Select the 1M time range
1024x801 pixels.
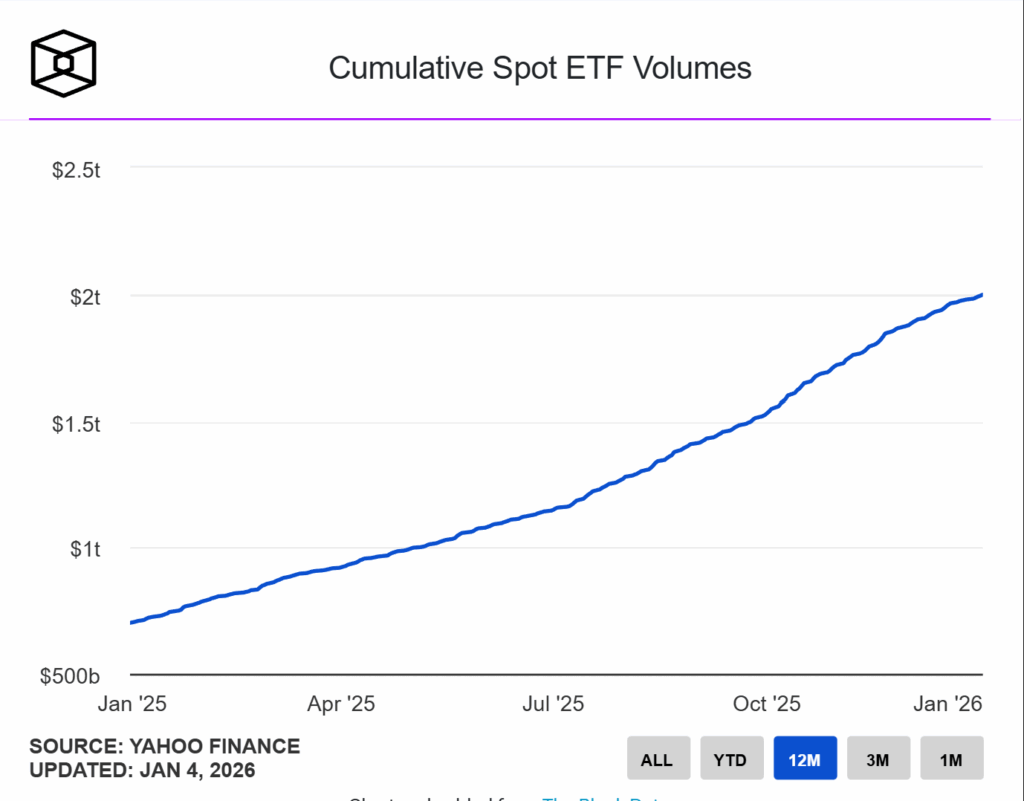[951, 758]
